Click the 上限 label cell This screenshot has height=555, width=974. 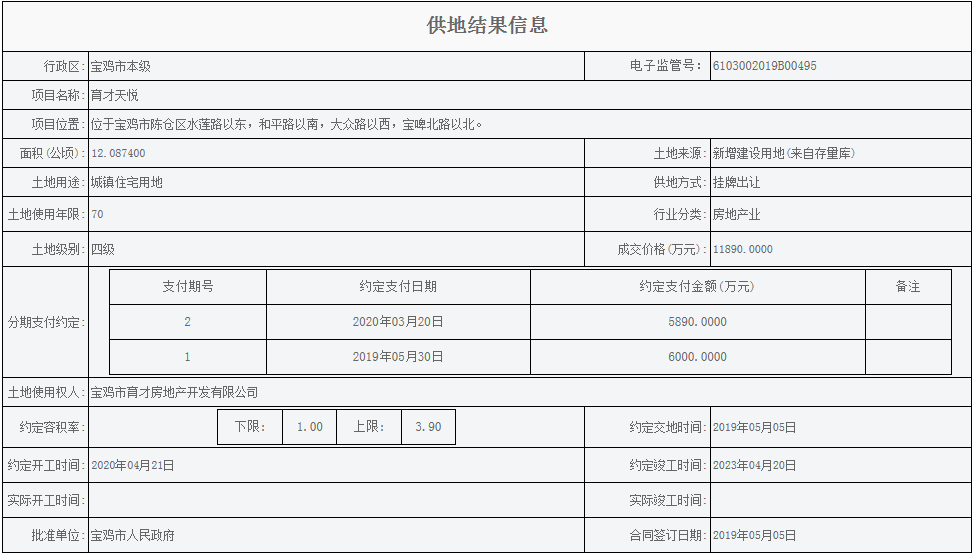coord(369,427)
